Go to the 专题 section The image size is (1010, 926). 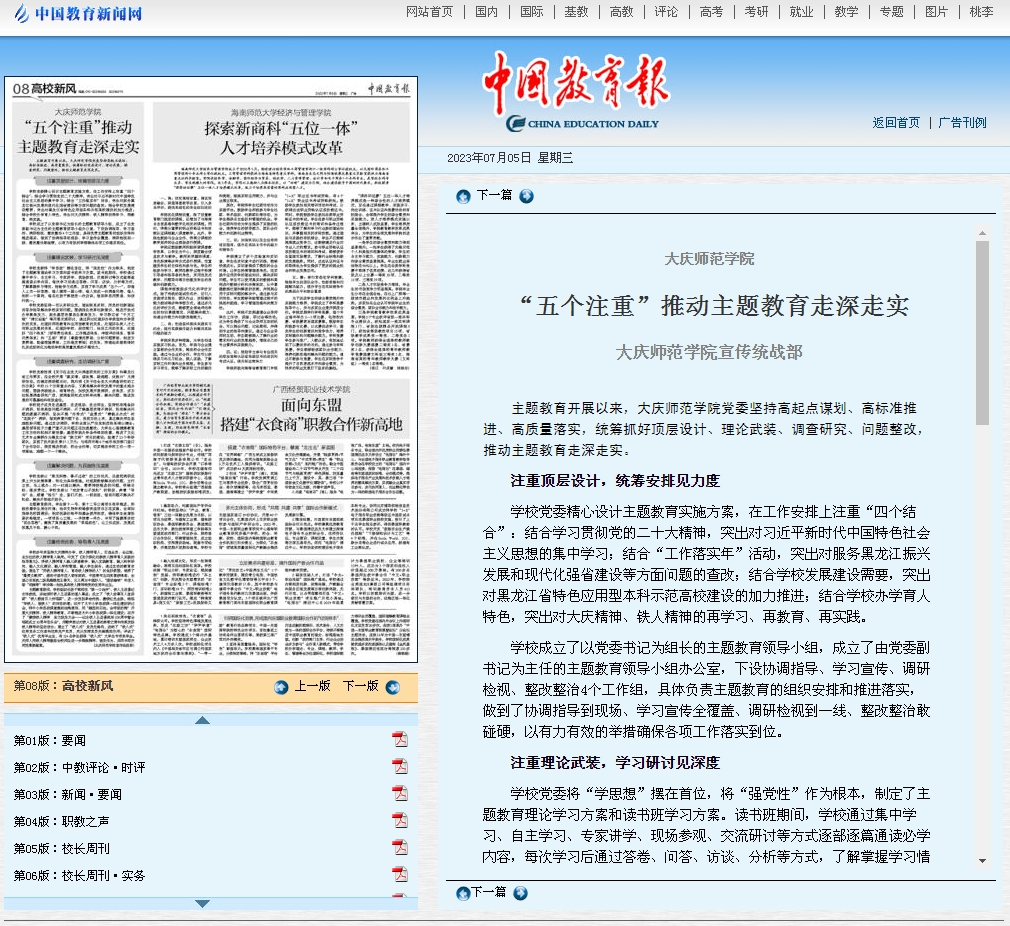[891, 12]
